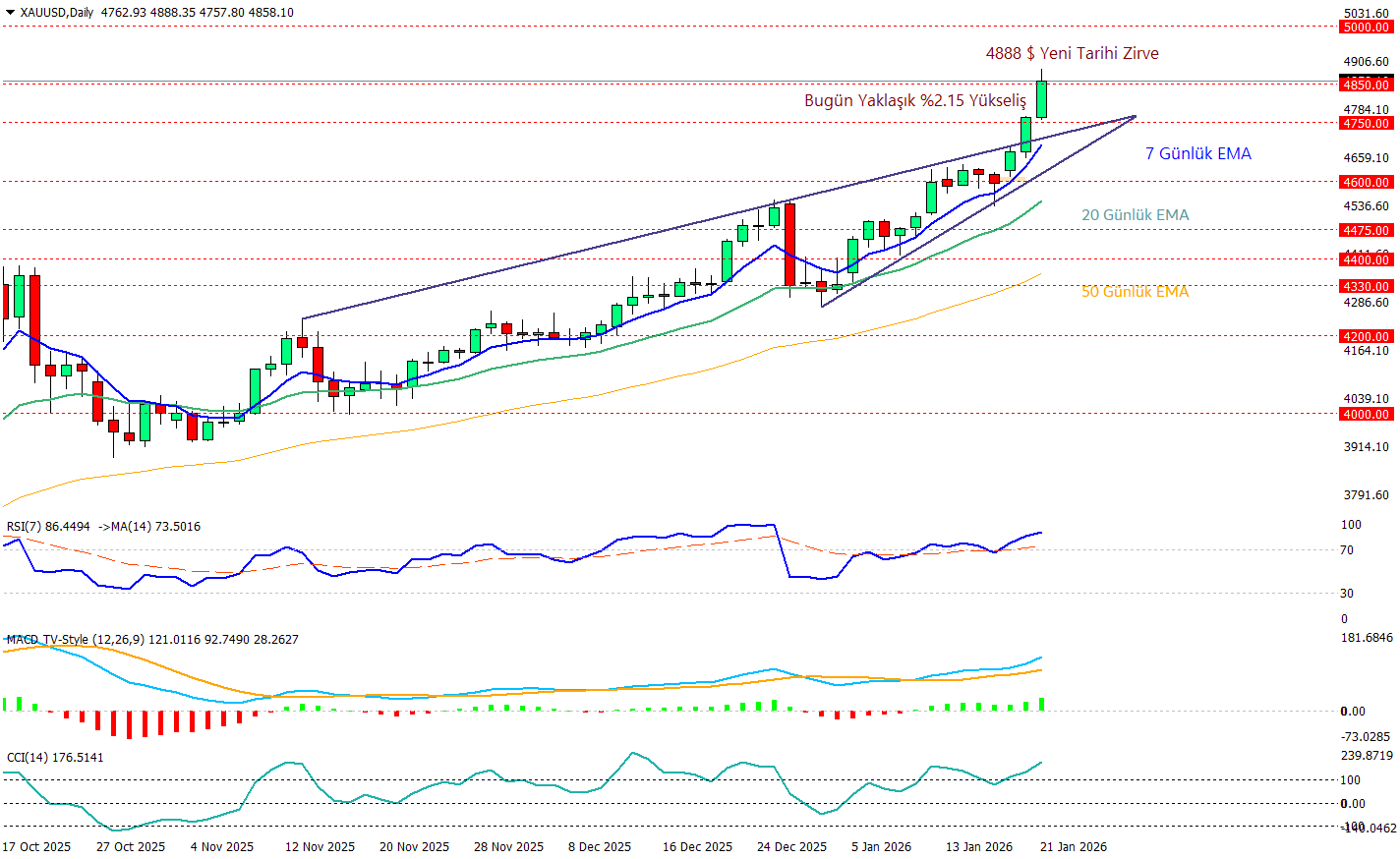Click the triangle arrow beside XAUUSD,Daily
Viewport: 1400px width, 859px height.
10,13
